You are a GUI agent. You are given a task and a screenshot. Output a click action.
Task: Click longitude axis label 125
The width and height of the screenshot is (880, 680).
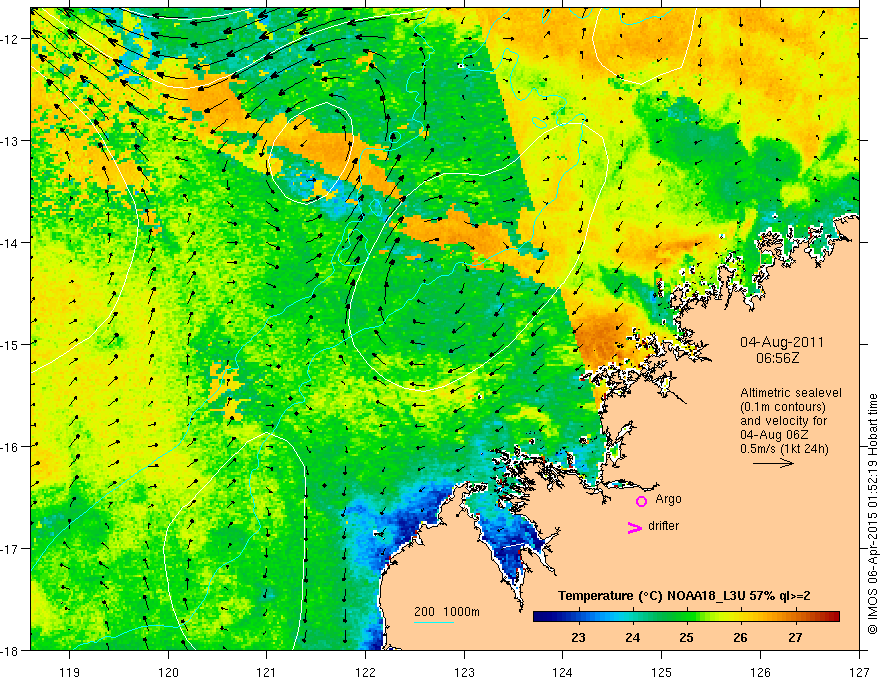662,672
